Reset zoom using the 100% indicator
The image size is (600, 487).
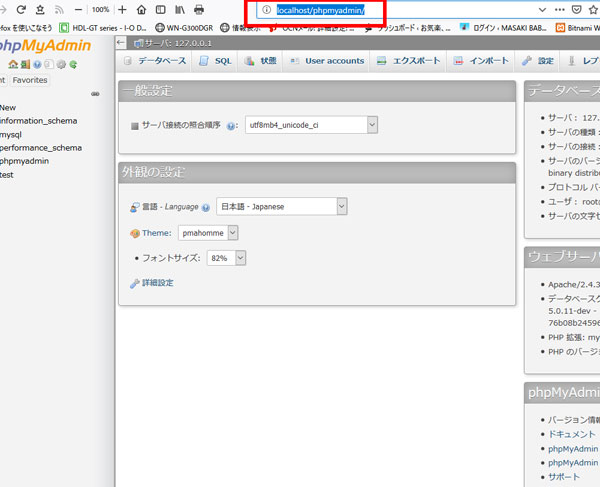click(x=100, y=10)
